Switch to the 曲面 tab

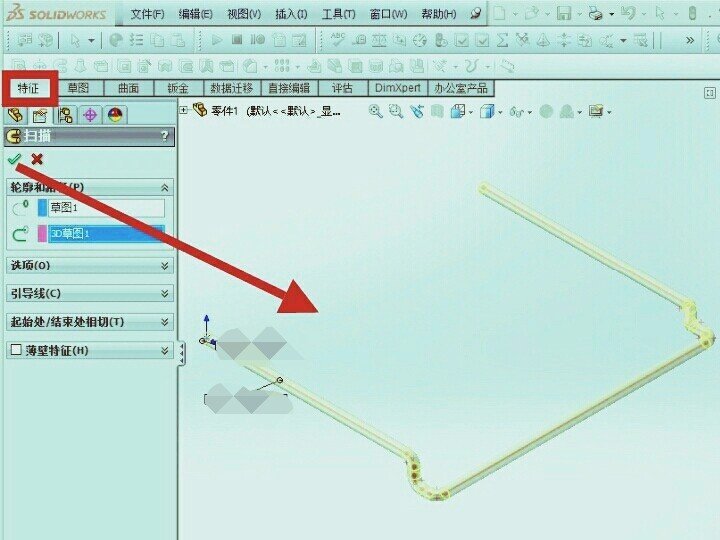pos(127,88)
